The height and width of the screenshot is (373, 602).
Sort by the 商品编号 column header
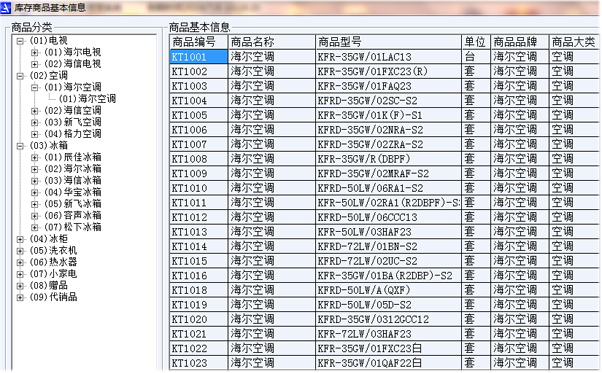tap(198, 42)
